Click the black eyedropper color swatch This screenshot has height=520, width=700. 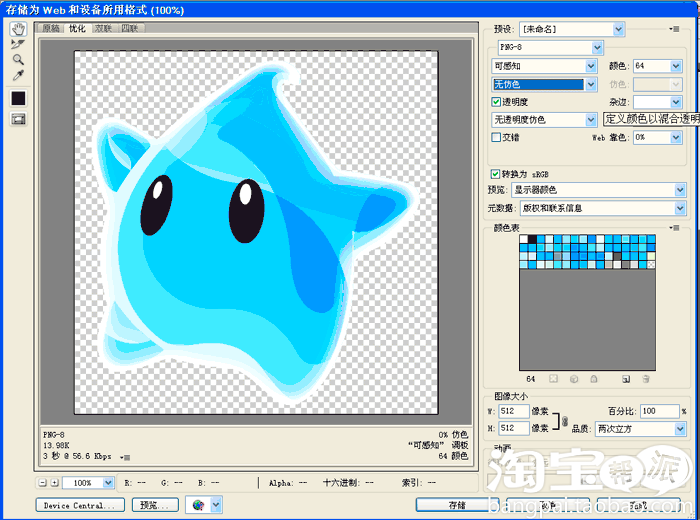coord(18,99)
